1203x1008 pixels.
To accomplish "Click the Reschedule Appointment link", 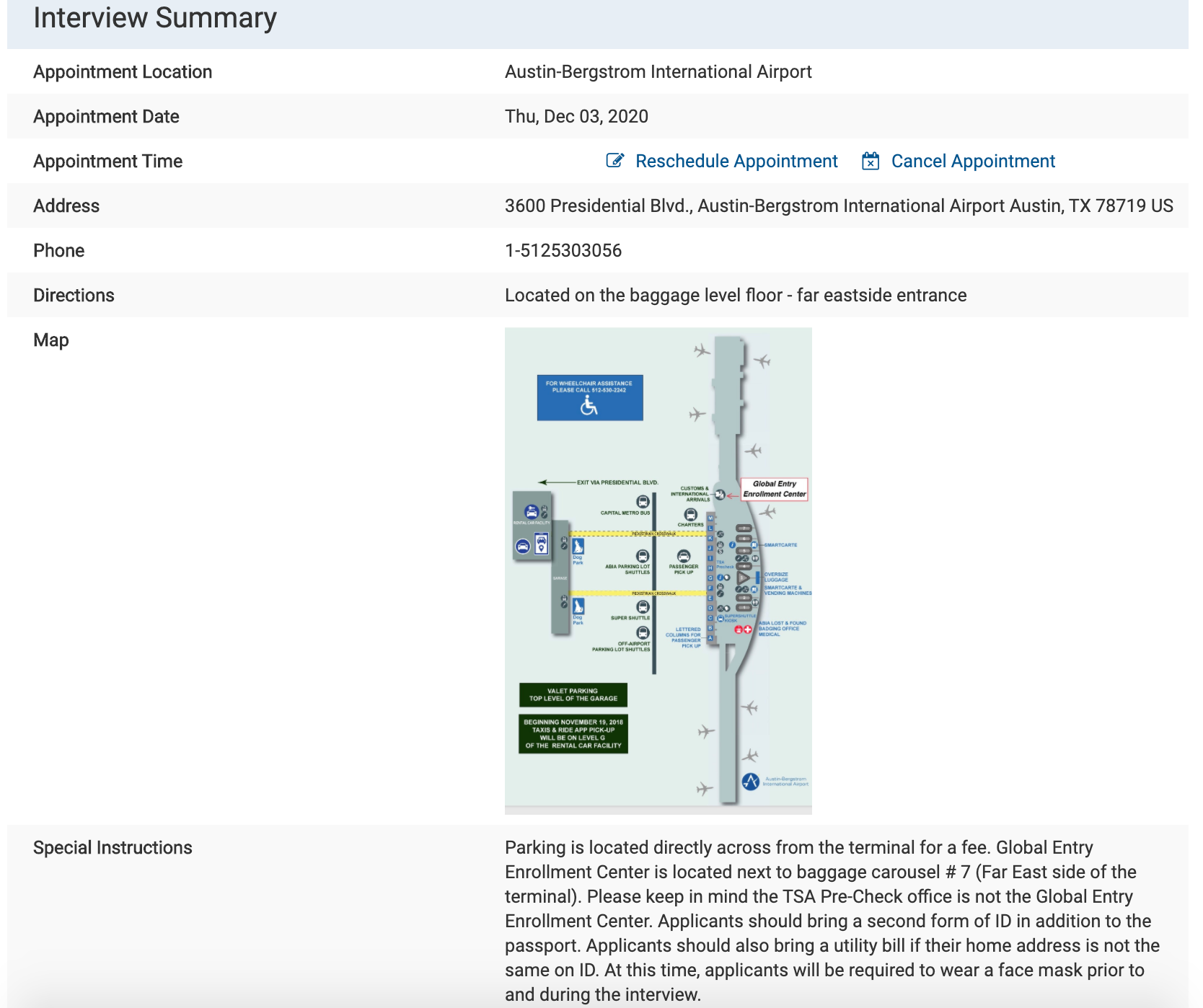I will point(736,161).
